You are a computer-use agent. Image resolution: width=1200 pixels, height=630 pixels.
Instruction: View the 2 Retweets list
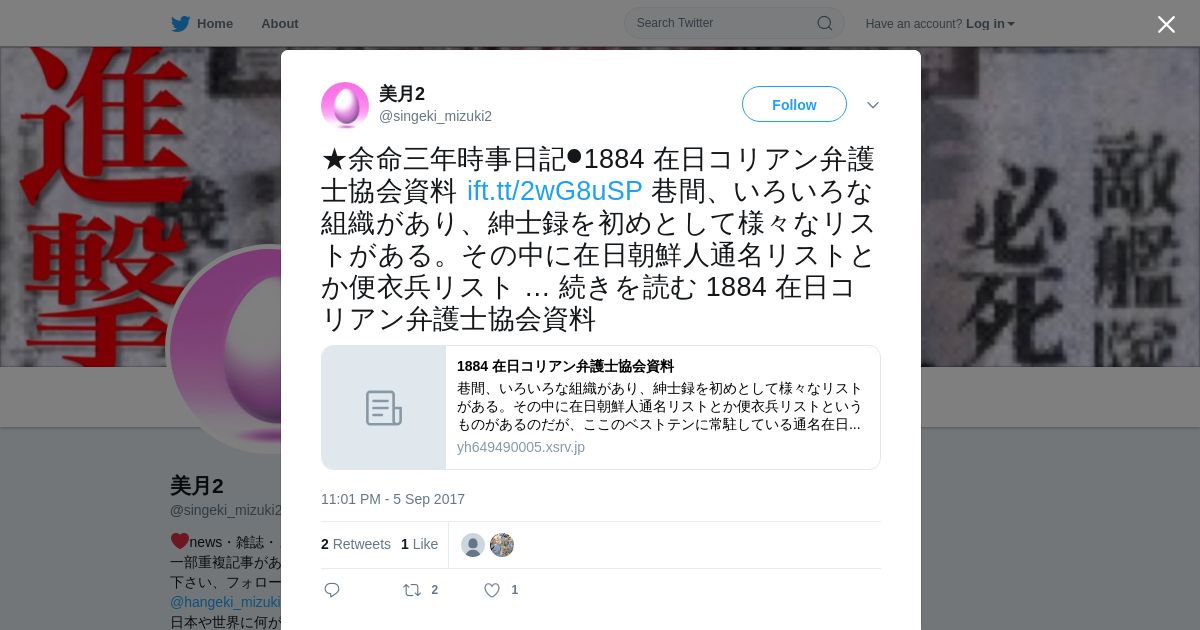356,544
